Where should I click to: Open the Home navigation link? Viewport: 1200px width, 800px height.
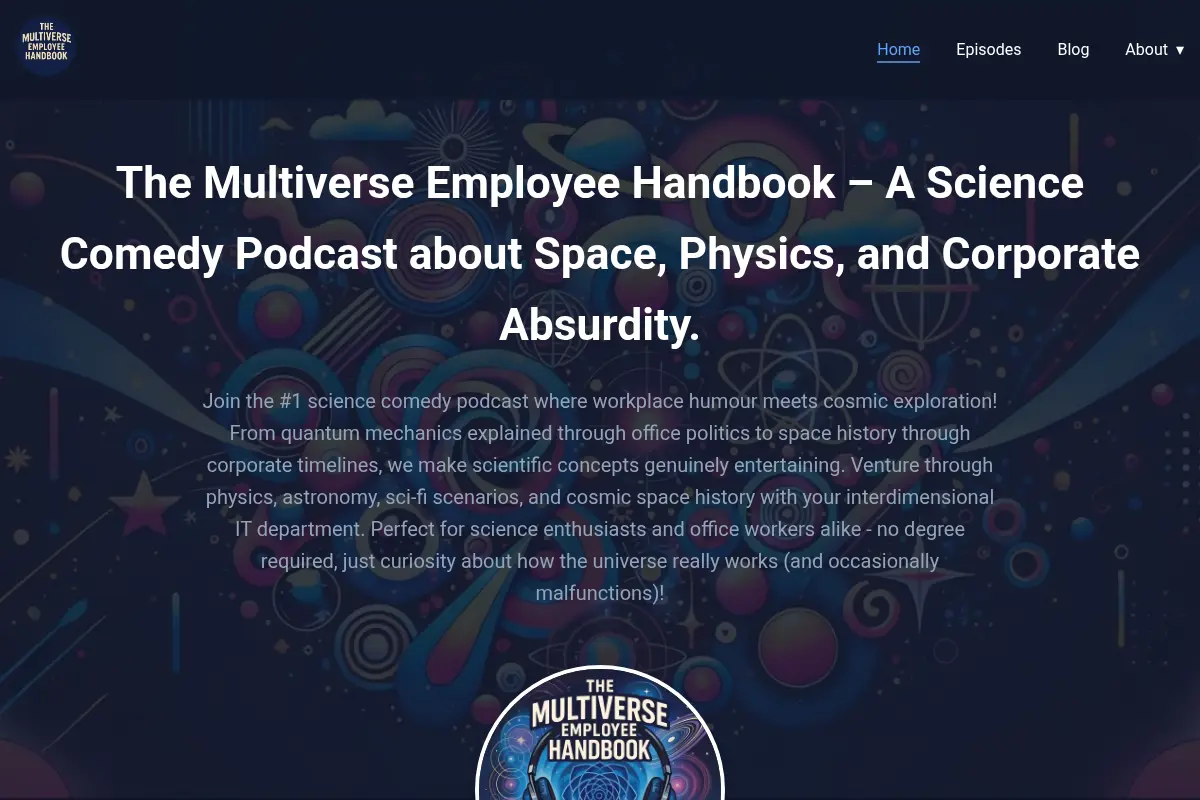[898, 49]
